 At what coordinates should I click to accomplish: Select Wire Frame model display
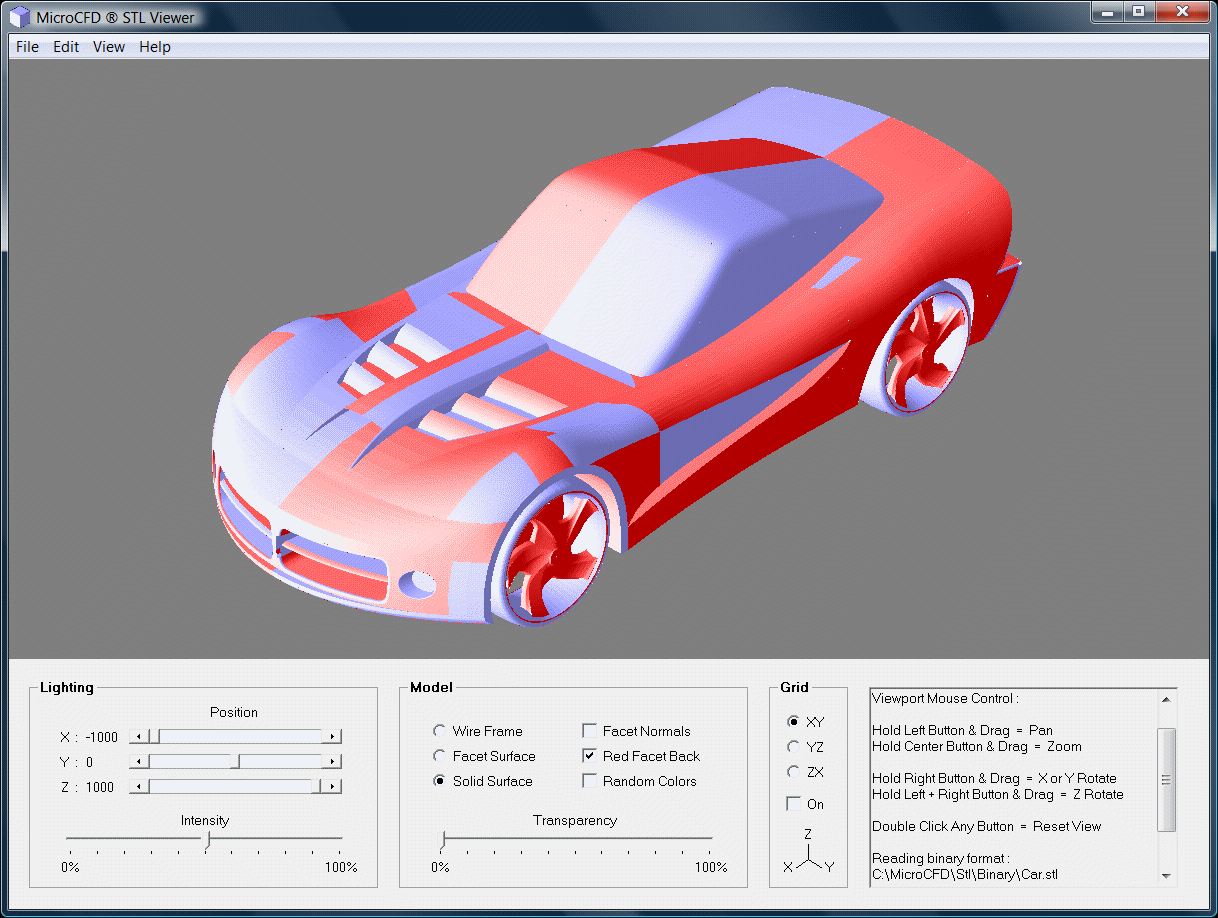click(439, 731)
